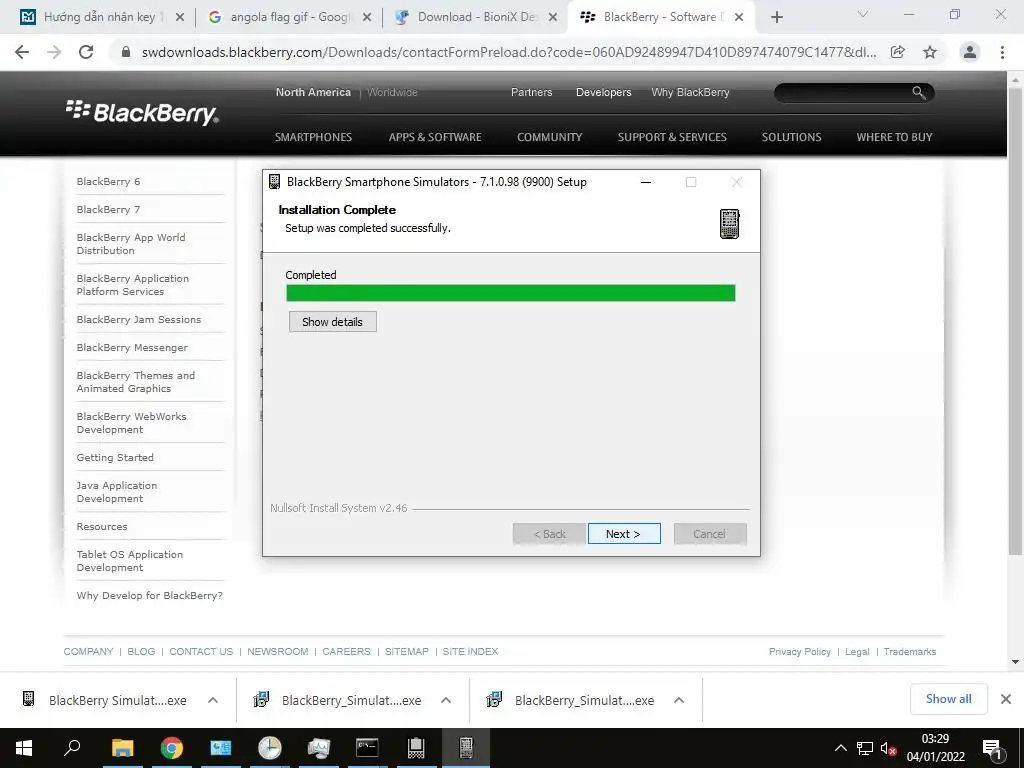Open Windows Start menu

24,748
